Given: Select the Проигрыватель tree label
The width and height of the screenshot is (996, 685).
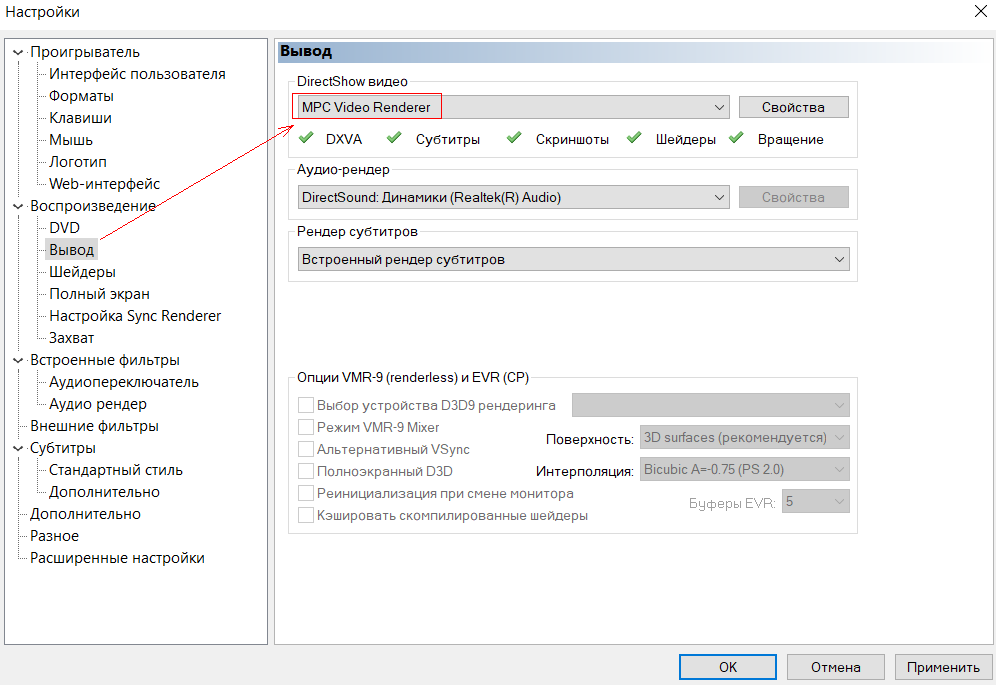Looking at the screenshot, I should click(85, 52).
